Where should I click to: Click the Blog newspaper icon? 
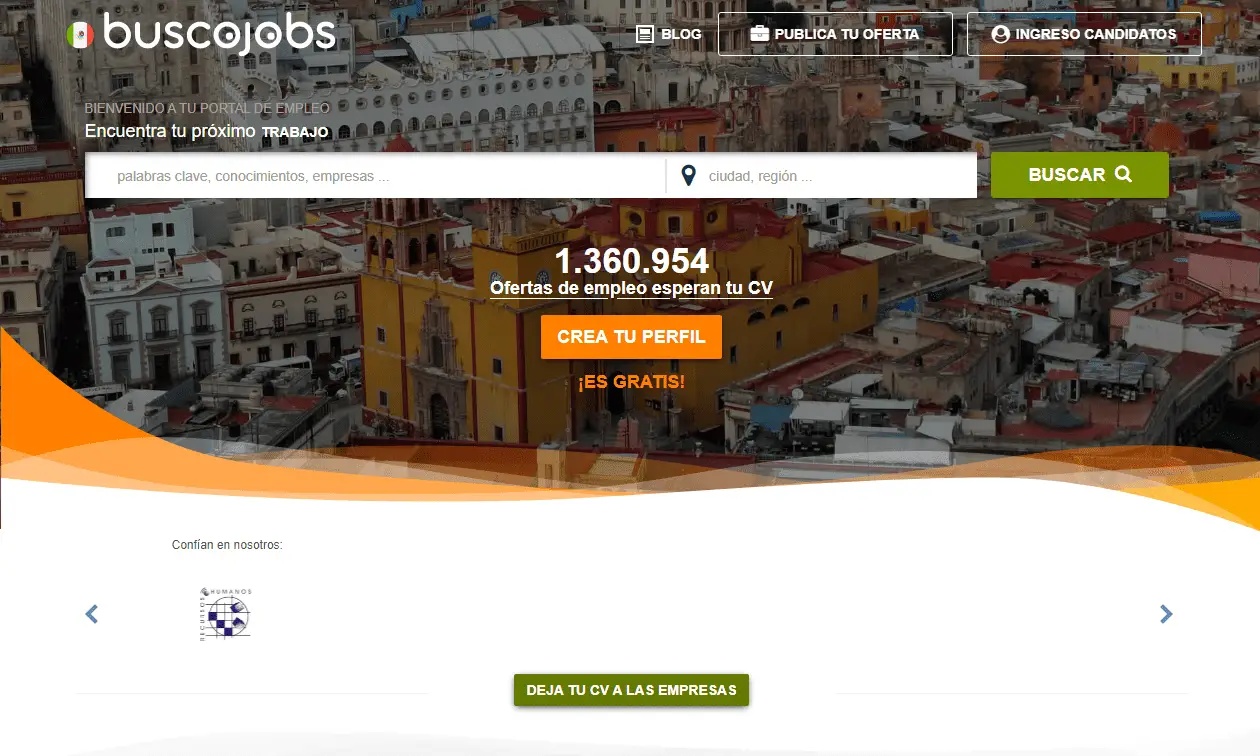point(645,34)
